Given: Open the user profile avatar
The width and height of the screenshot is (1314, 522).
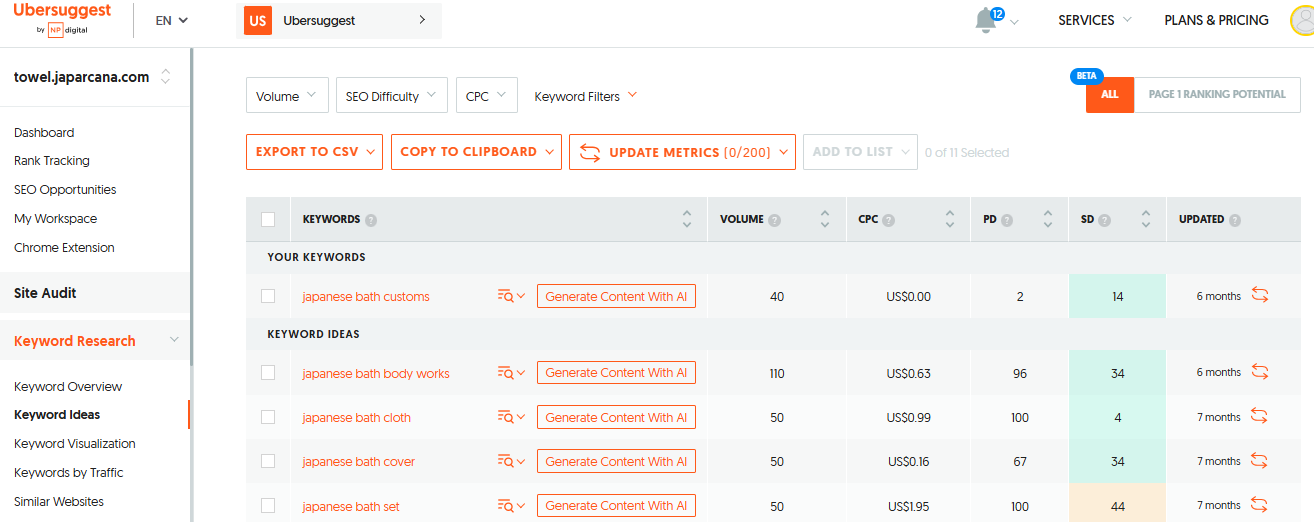Looking at the screenshot, I should [1303, 20].
